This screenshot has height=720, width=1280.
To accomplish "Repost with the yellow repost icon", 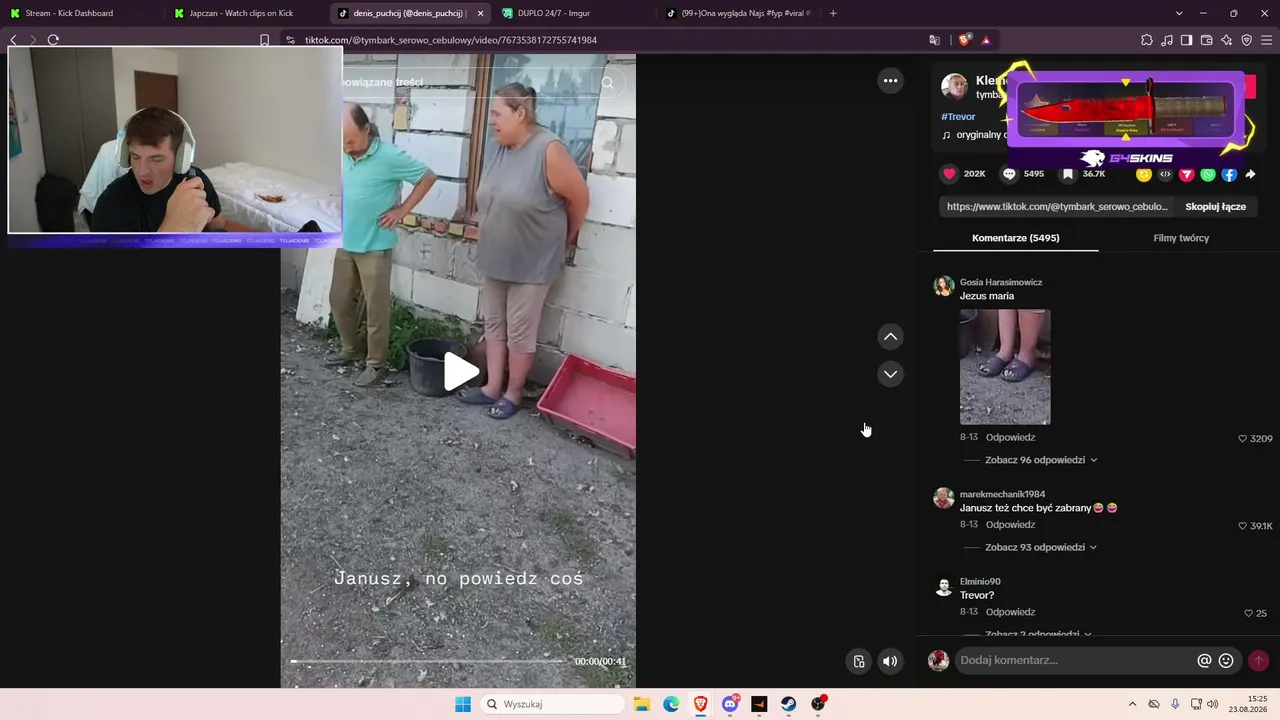I will pos(1144,174).
